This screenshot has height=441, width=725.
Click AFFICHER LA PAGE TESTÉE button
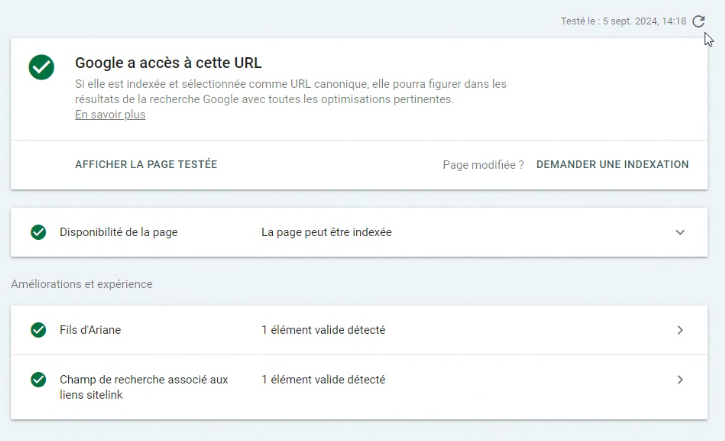coord(146,164)
